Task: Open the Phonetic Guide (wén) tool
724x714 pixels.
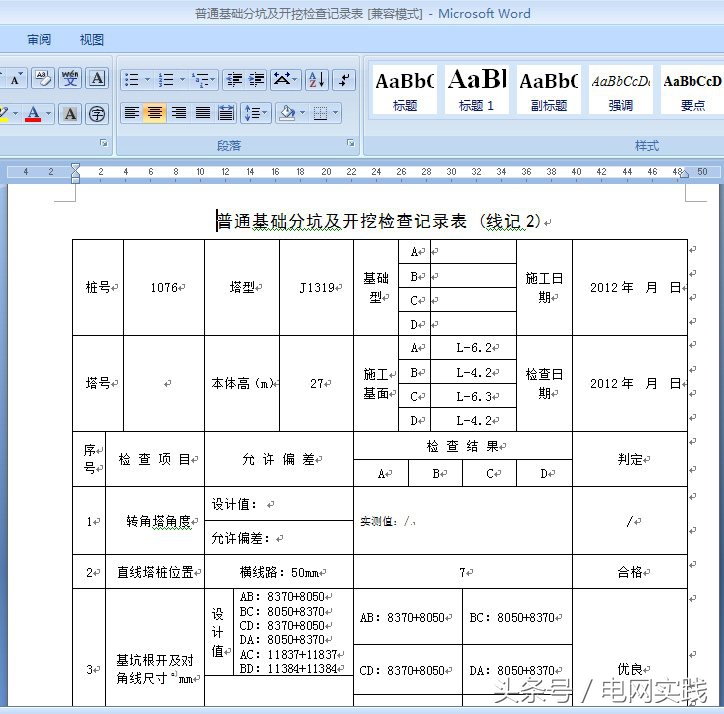Action: pos(70,79)
